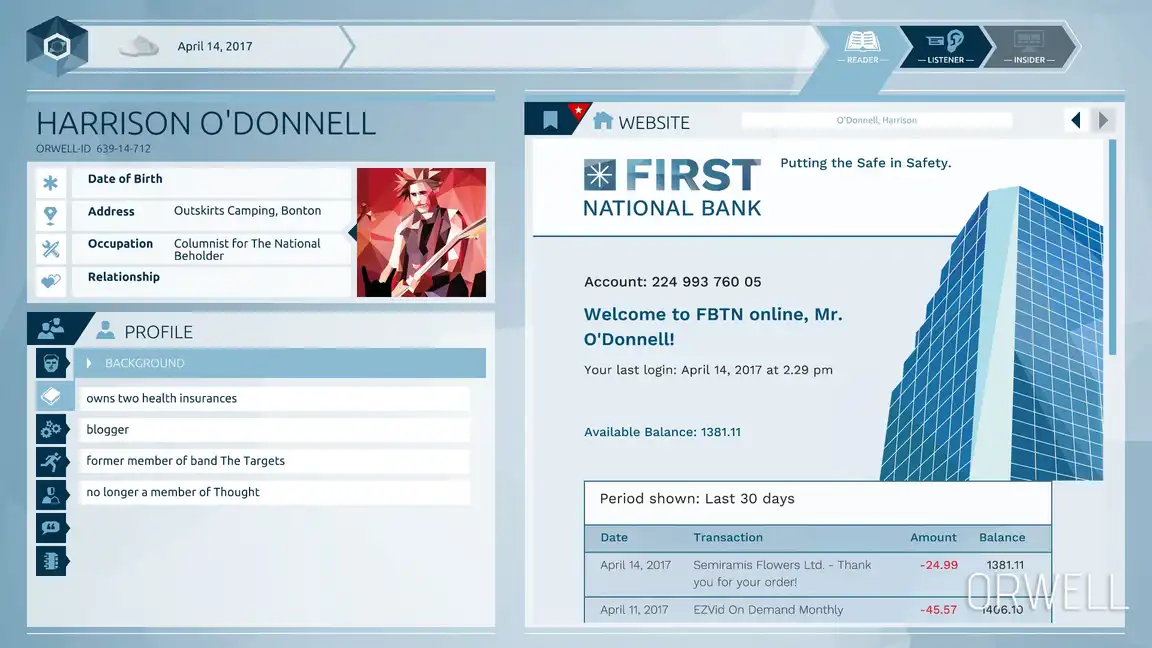Select the speech bubble quote category icon
This screenshot has width=1152, height=648.
coord(51,527)
